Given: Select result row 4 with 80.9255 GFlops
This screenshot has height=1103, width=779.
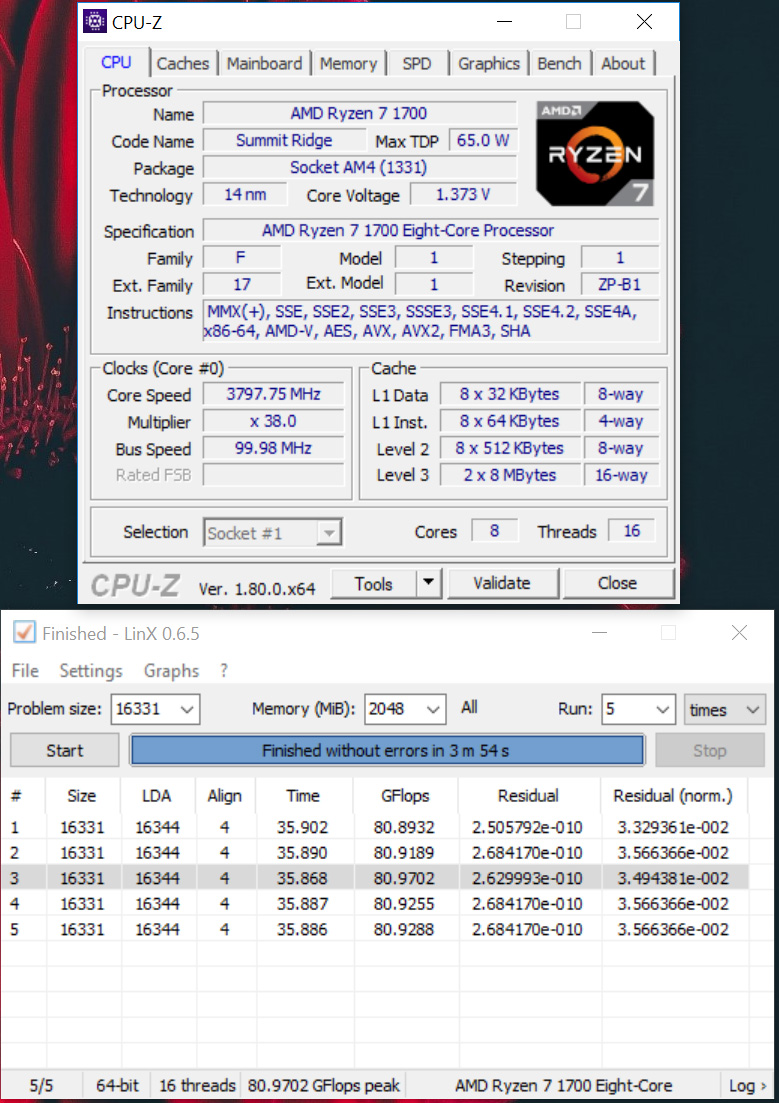Looking at the screenshot, I should [374, 903].
